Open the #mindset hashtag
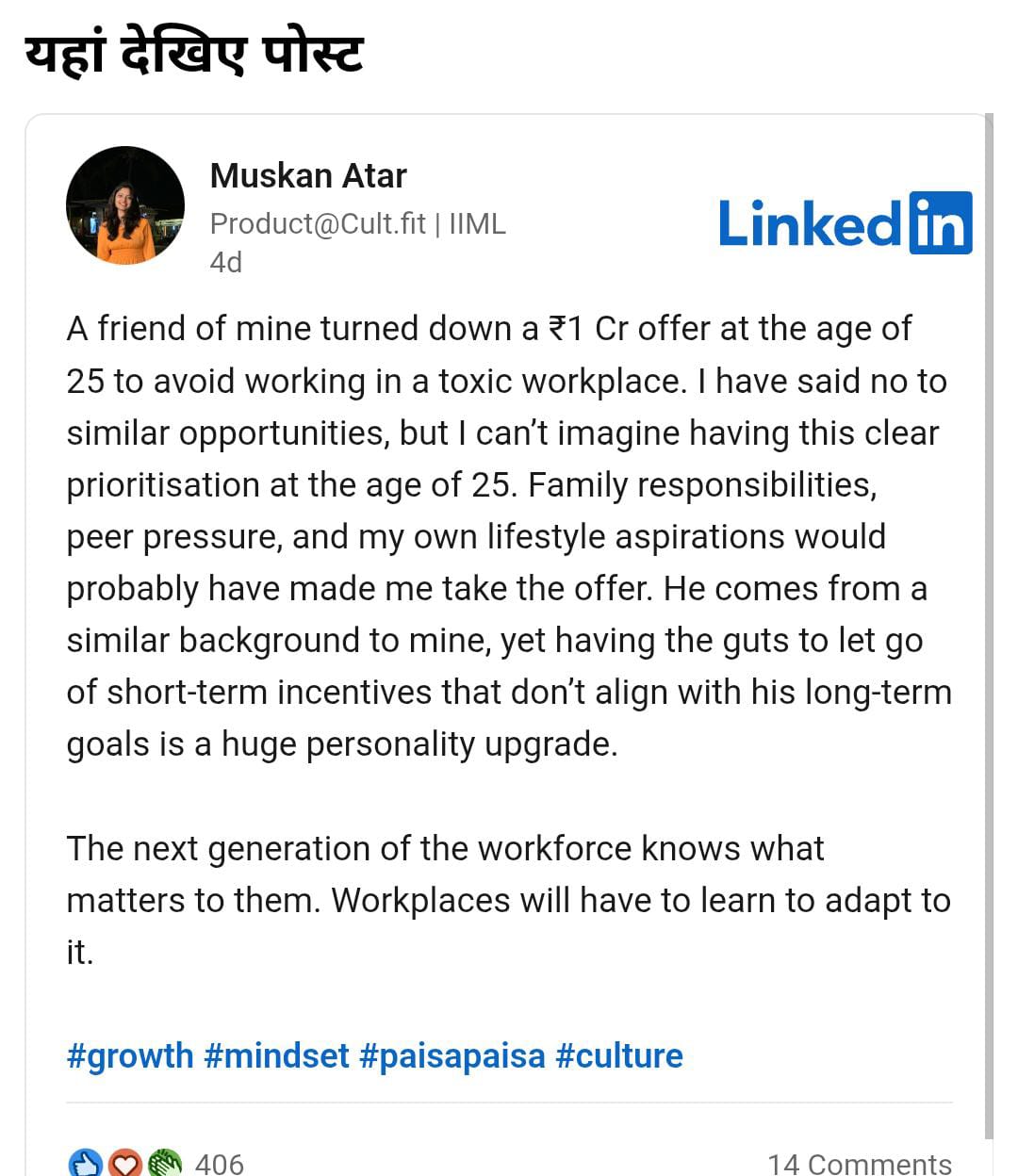This screenshot has width=1018, height=1176. click(x=276, y=1056)
